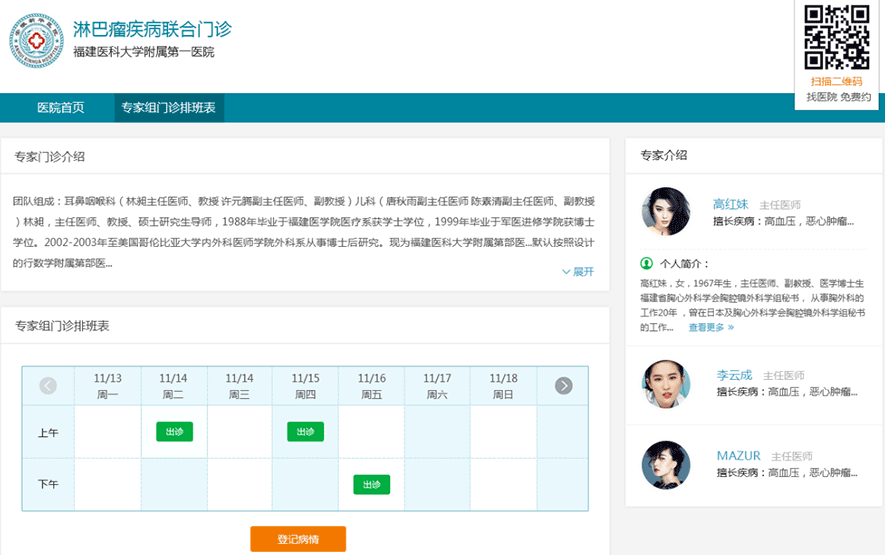Screen dimensions: 885x555
Task: Click the 11/13 周一 column header
Action: pos(107,386)
